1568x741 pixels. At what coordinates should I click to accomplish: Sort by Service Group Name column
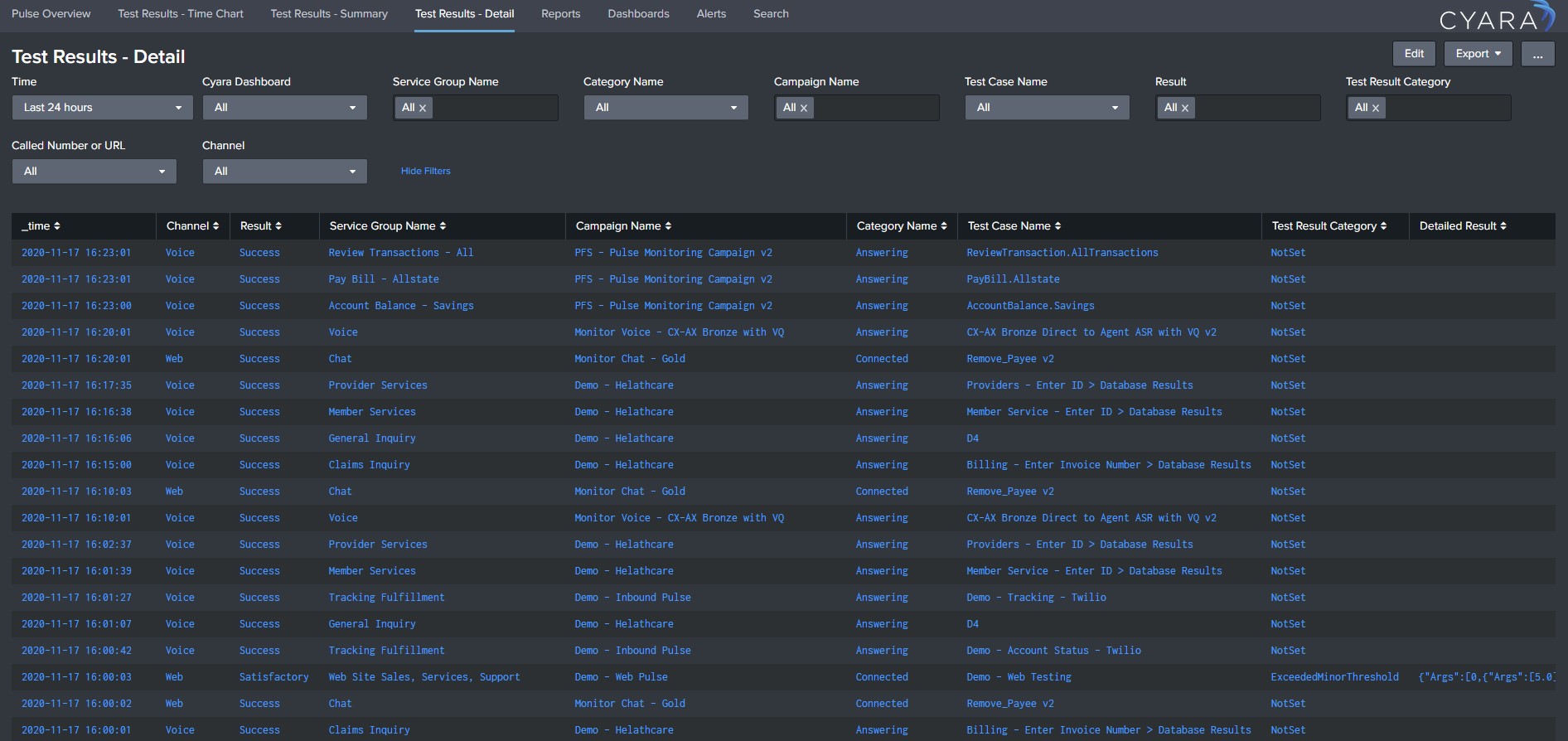pyautogui.click(x=387, y=226)
